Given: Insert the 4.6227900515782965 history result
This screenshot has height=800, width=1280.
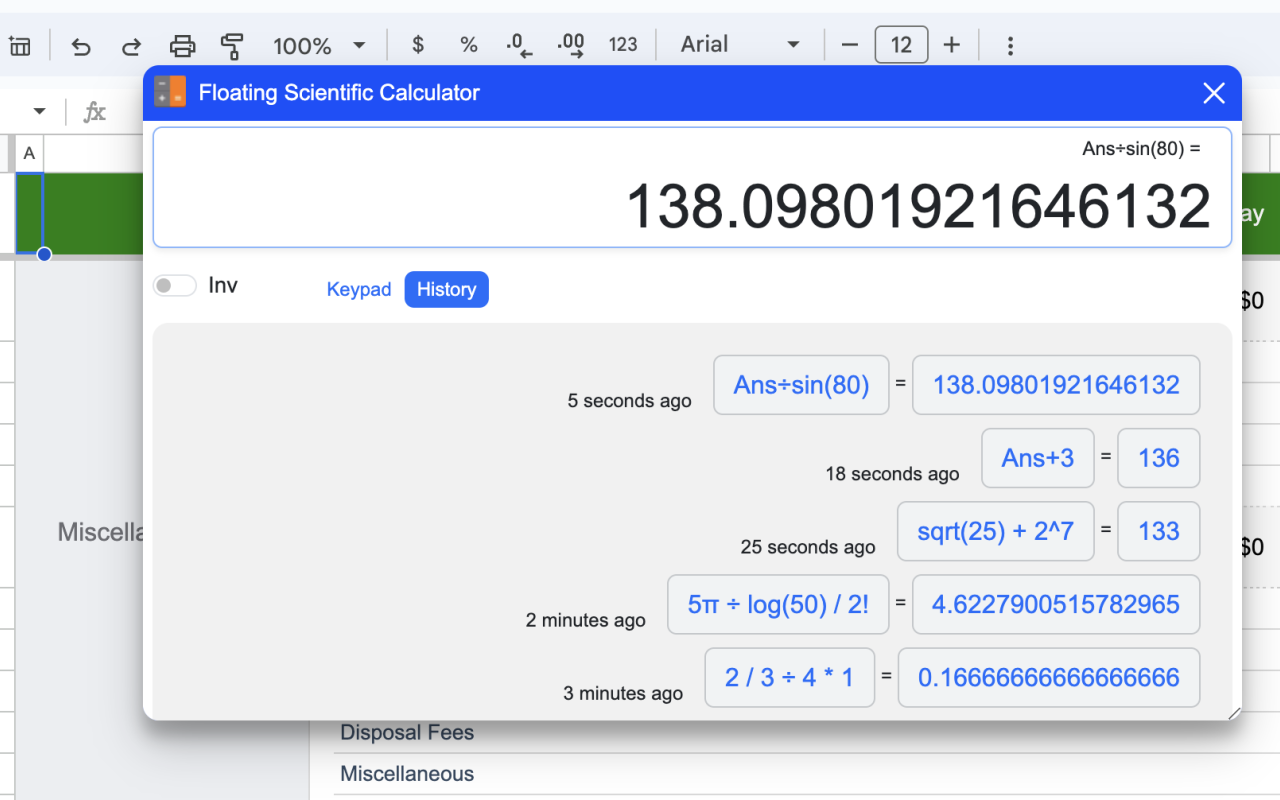Looking at the screenshot, I should pyautogui.click(x=1056, y=604).
